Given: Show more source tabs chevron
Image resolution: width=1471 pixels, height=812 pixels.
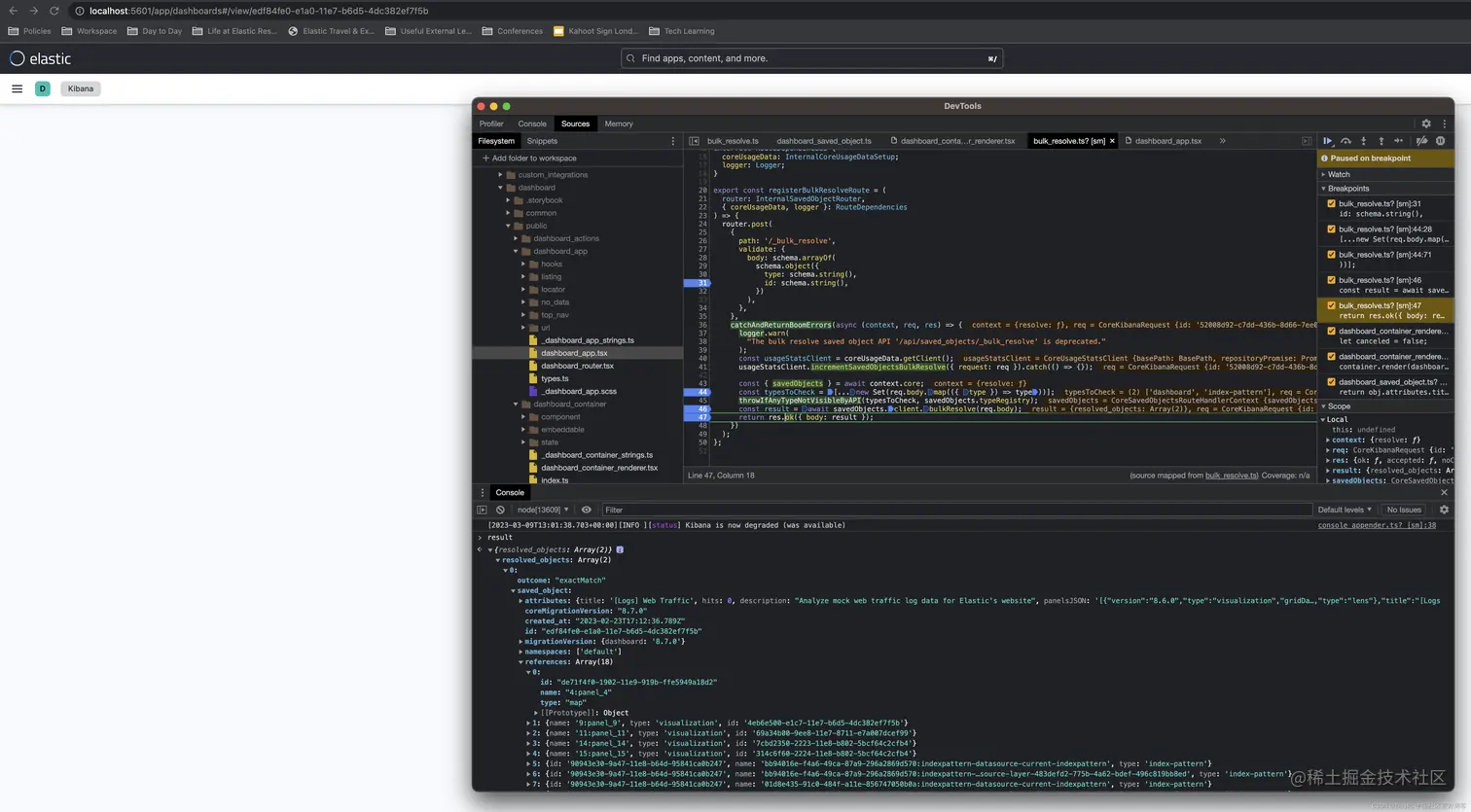Looking at the screenshot, I should [1223, 141].
